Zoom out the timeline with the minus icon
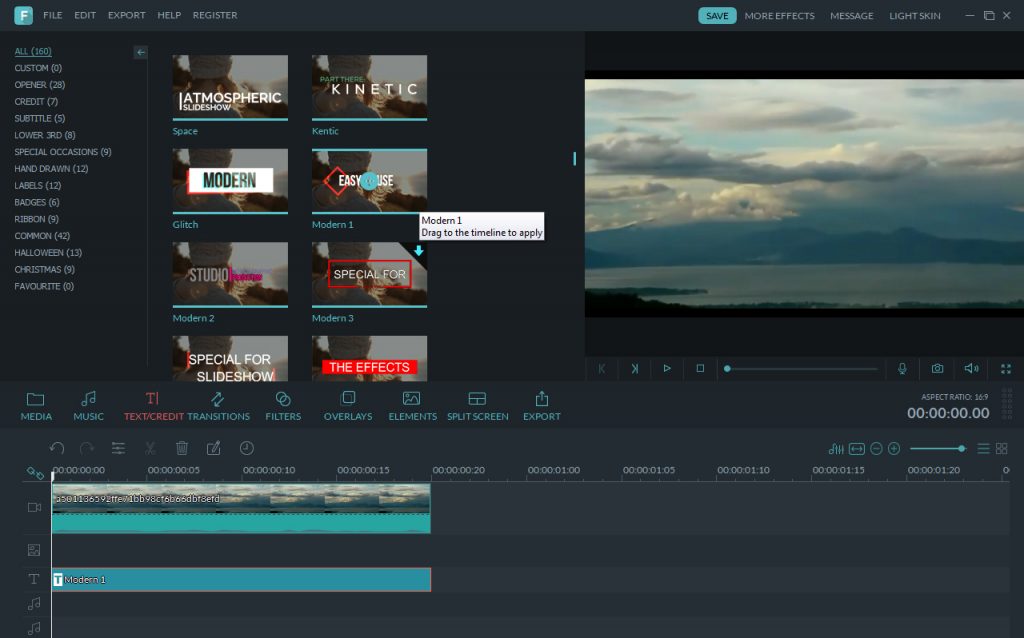This screenshot has height=638, width=1024. pos(876,449)
